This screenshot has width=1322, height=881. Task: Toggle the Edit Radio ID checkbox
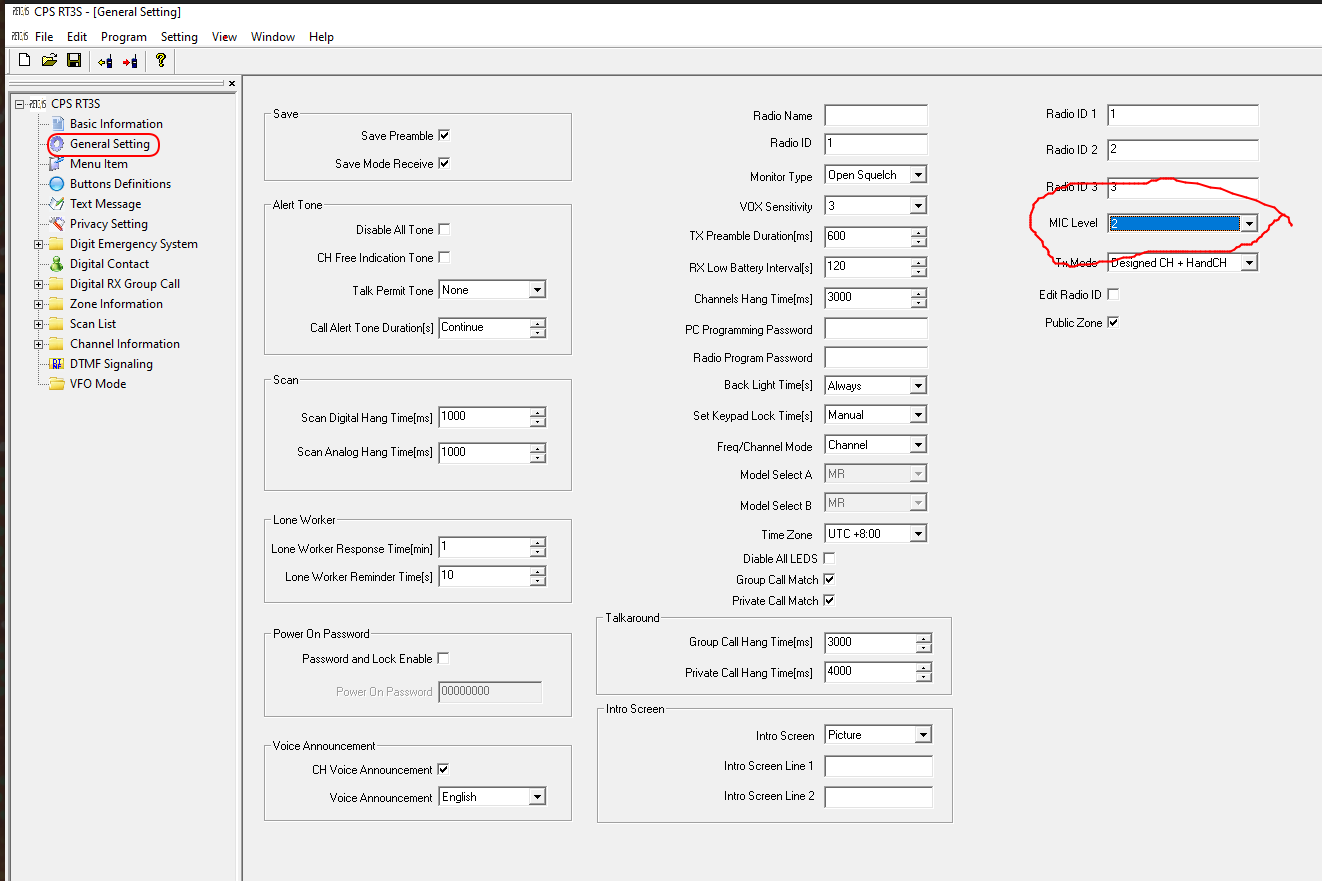pos(1113,295)
